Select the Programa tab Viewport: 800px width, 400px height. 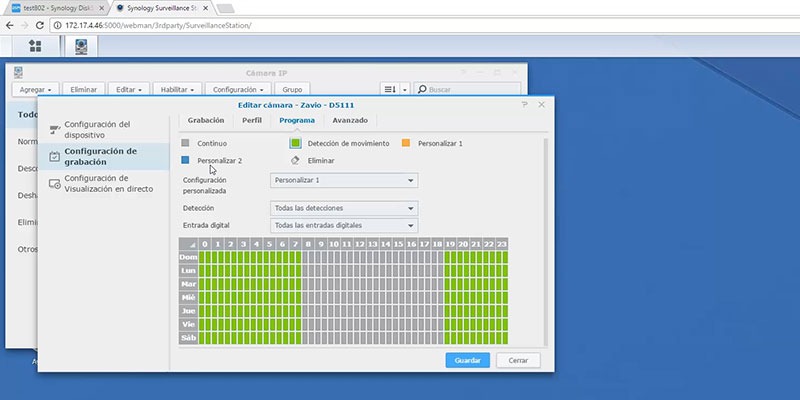point(297,120)
